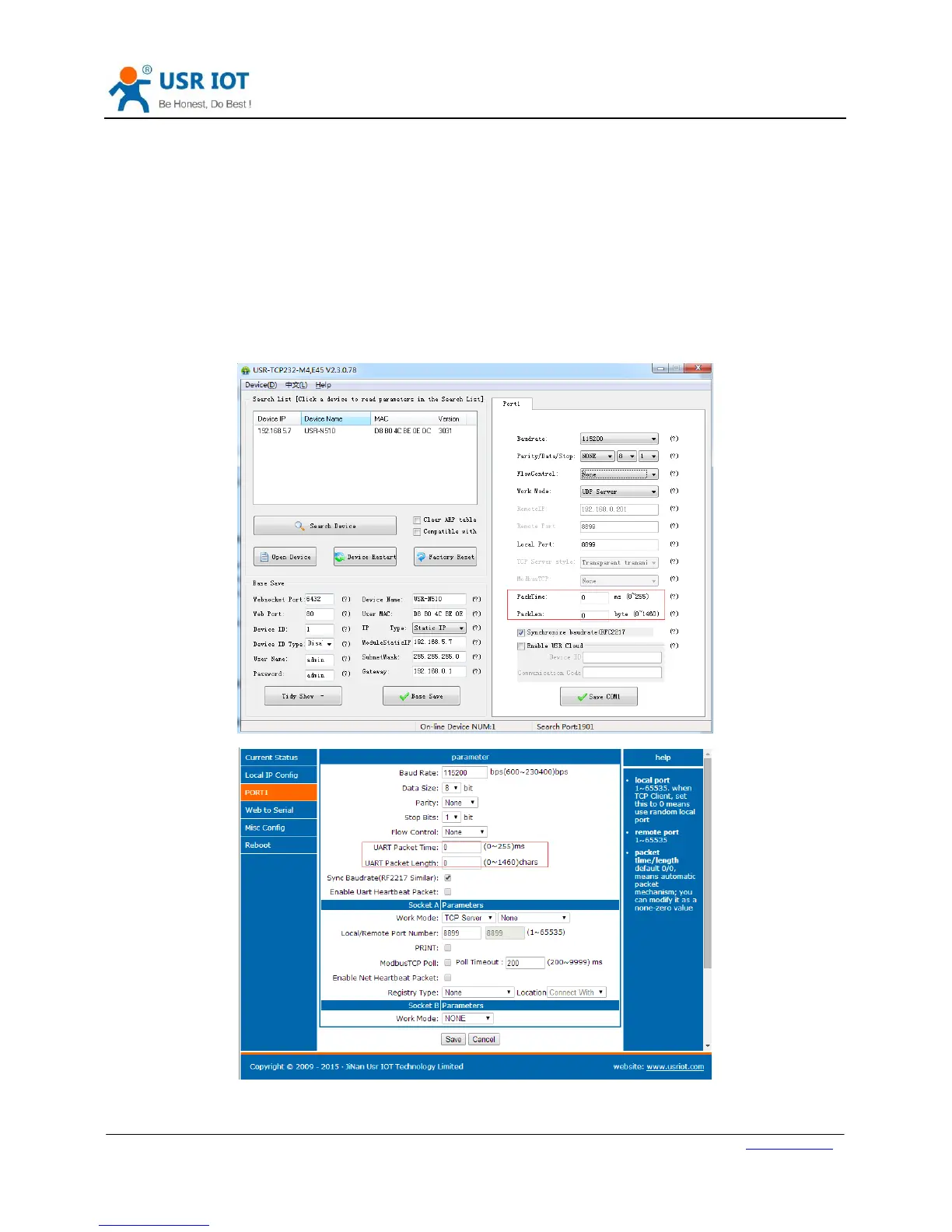This screenshot has height=1232, width=952.
Task: Click the help mark beside Local Port field
Action: (x=674, y=544)
